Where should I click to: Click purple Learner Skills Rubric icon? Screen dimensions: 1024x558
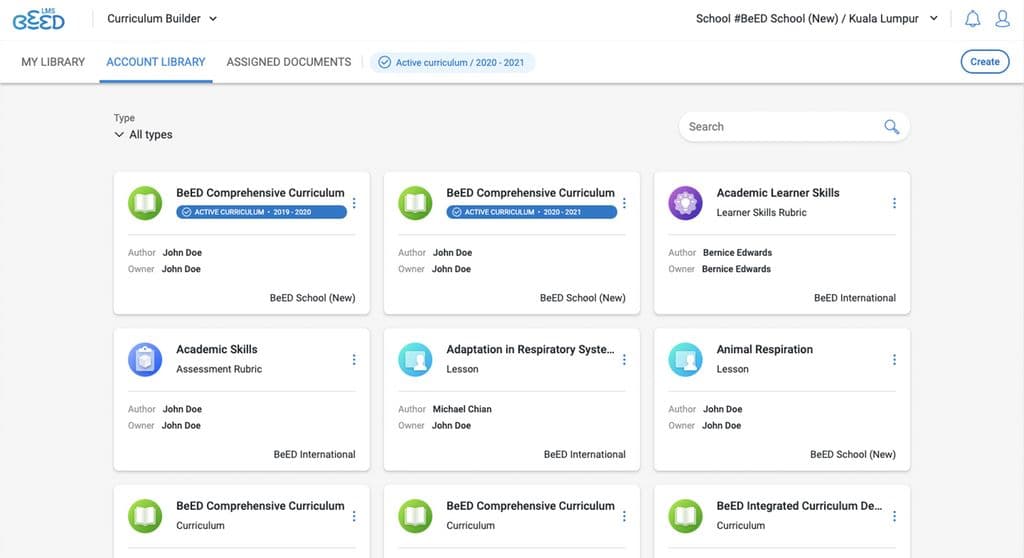coord(685,203)
